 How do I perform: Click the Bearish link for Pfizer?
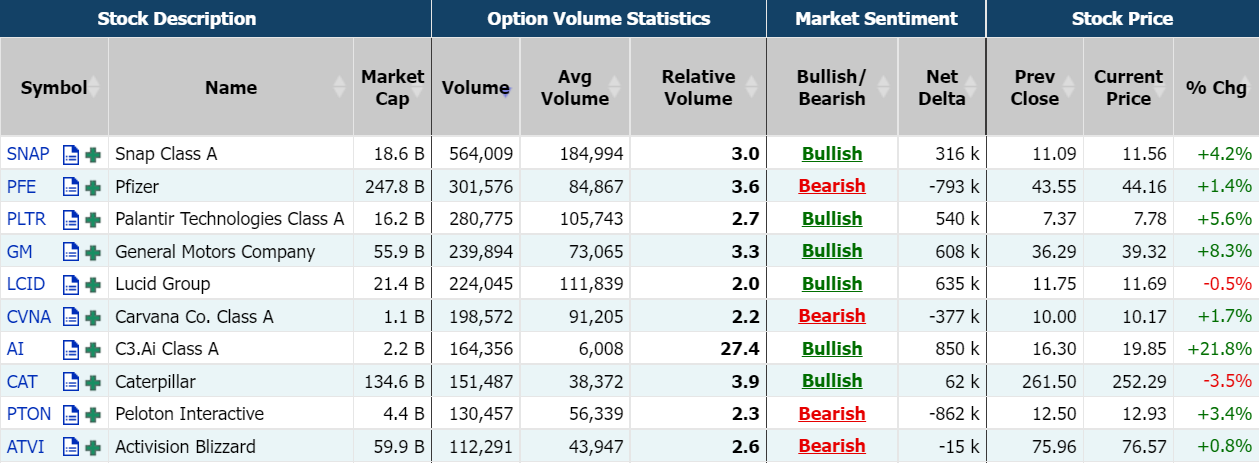tap(831, 186)
